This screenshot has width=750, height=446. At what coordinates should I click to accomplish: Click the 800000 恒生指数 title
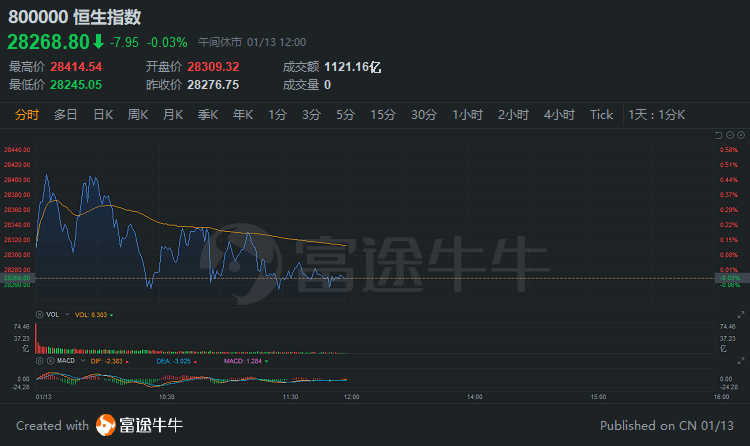(x=75, y=17)
